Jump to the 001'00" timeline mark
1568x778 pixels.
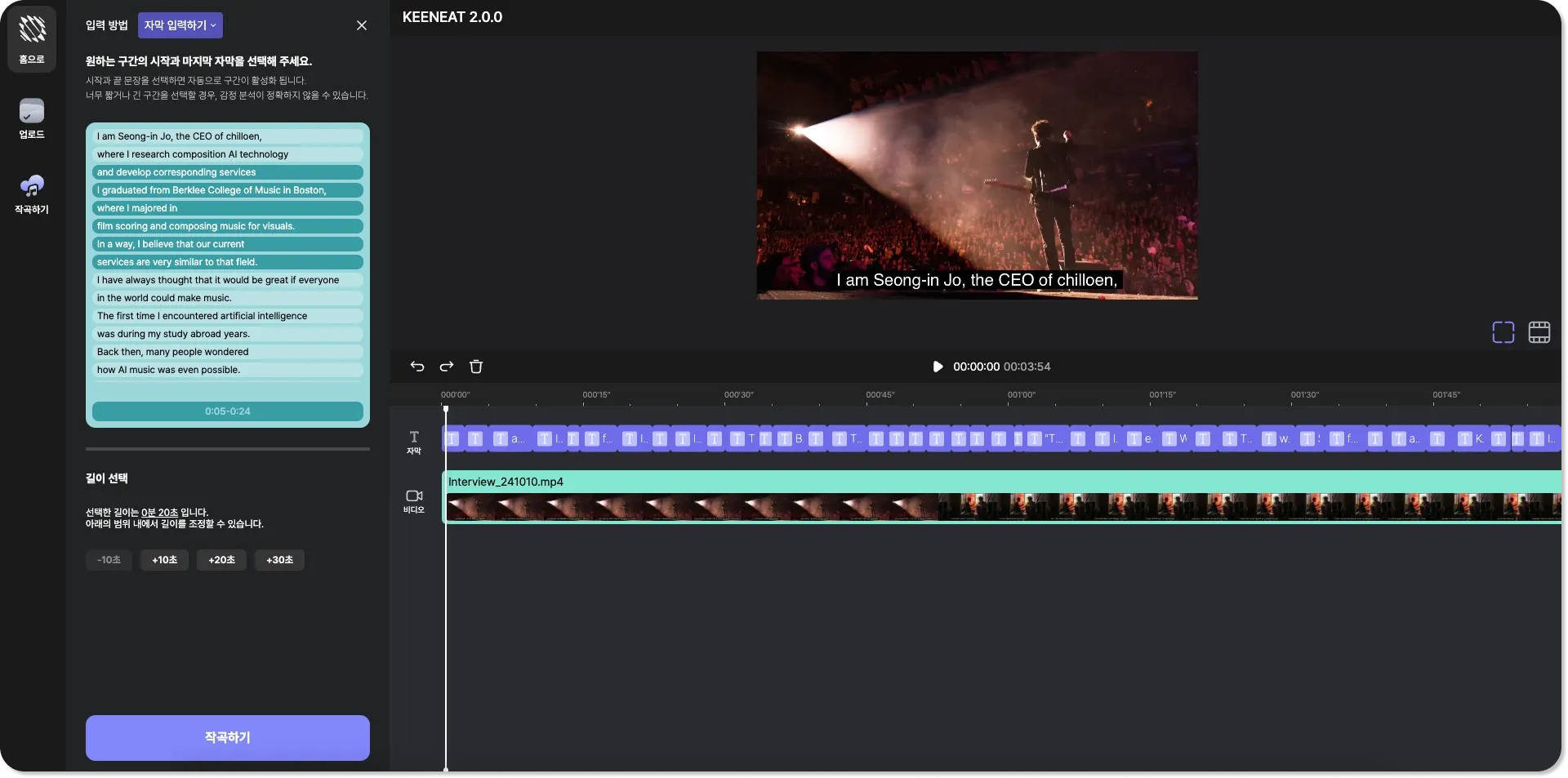click(x=1021, y=395)
